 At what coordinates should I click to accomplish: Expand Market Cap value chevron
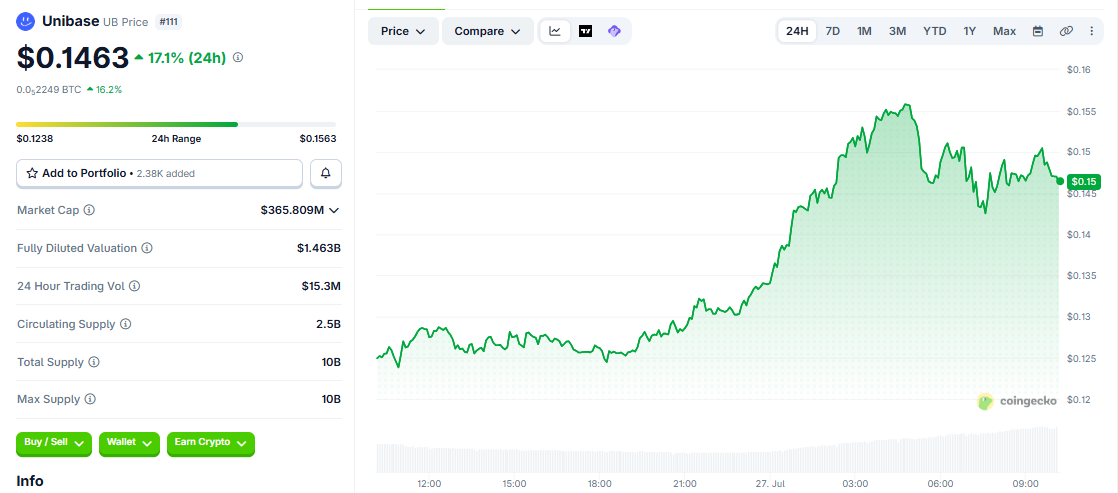click(x=334, y=210)
